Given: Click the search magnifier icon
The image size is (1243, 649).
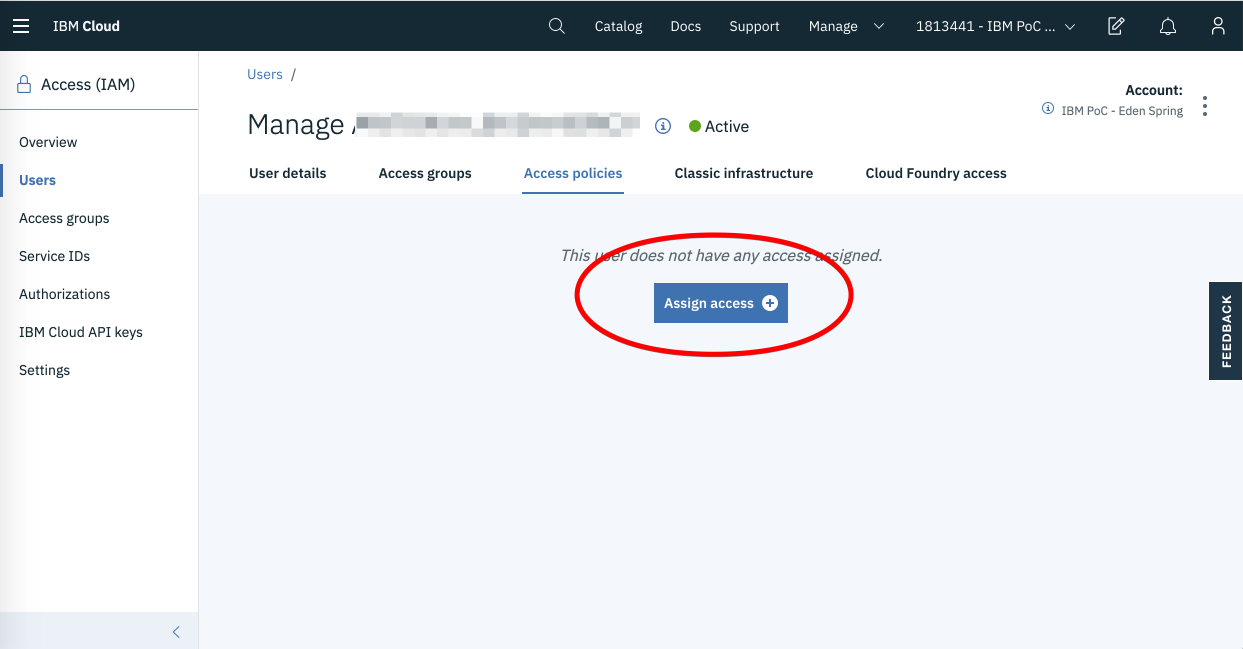Looking at the screenshot, I should pyautogui.click(x=557, y=26).
